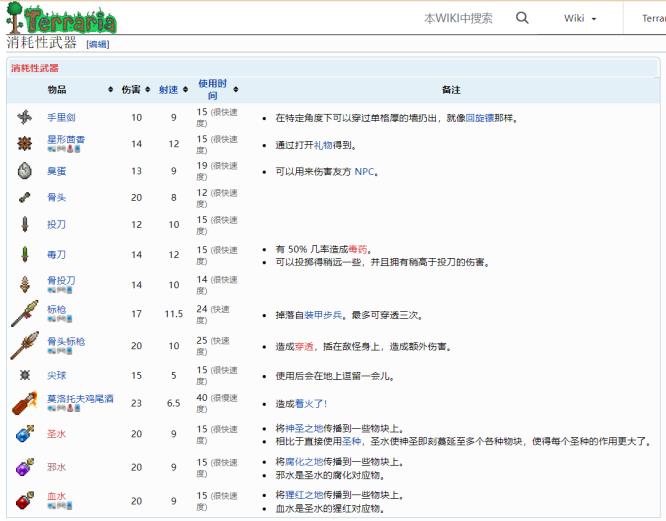Click the rotten egg icon
The image size is (666, 521).
click(25, 171)
